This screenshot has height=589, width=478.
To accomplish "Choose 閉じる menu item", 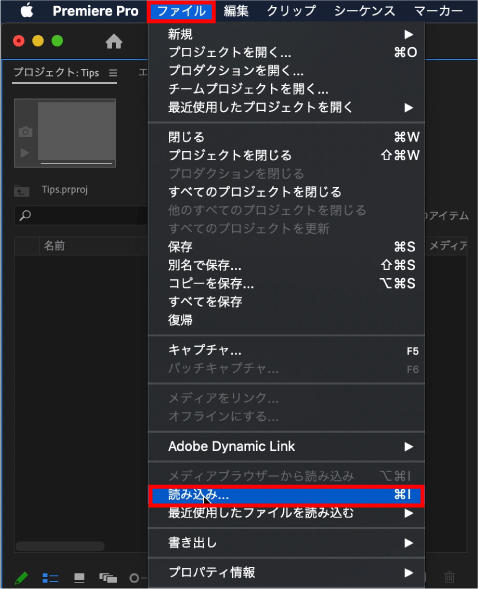I will [286, 137].
